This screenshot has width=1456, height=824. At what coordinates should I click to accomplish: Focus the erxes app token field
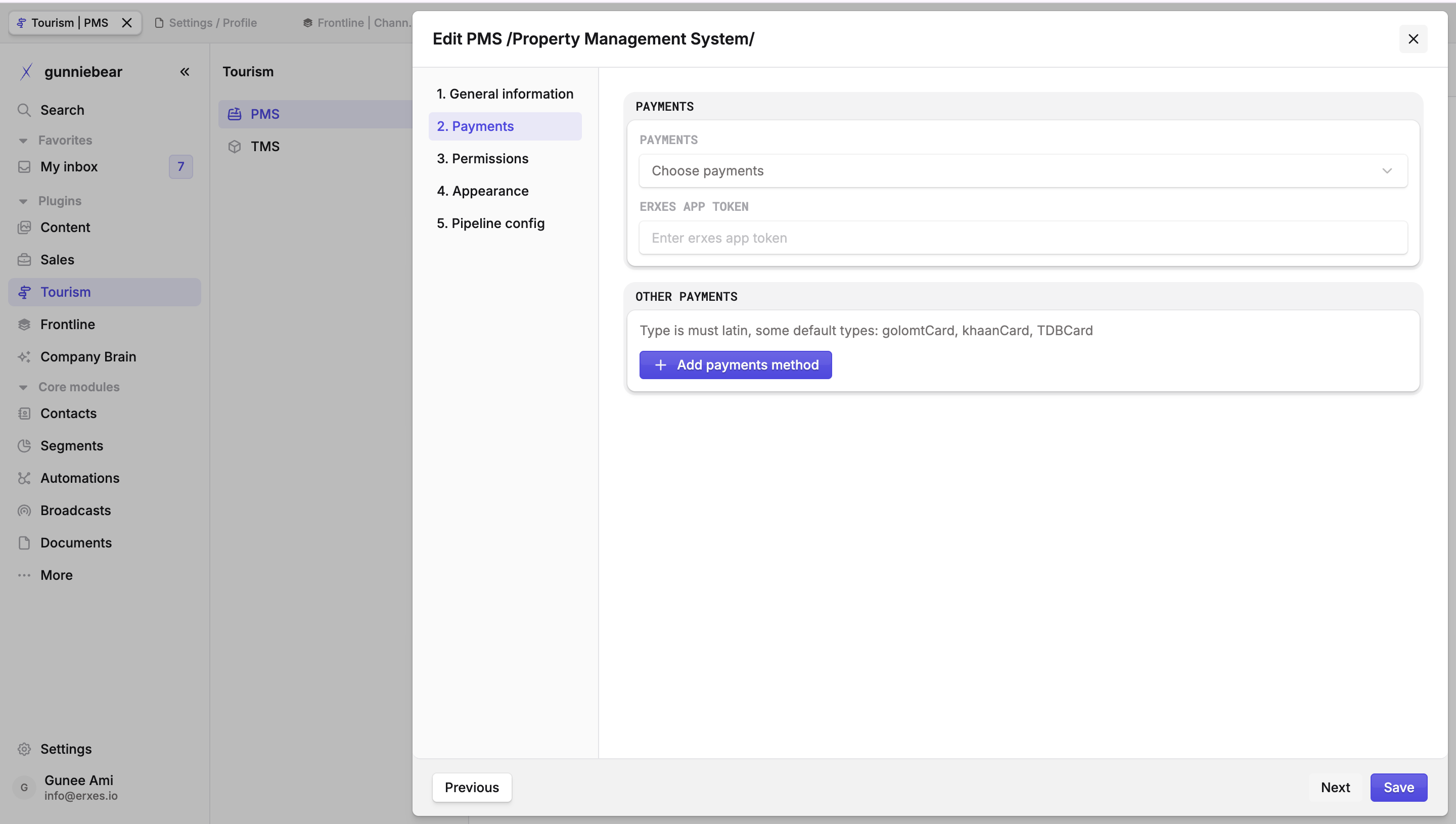click(x=1023, y=238)
